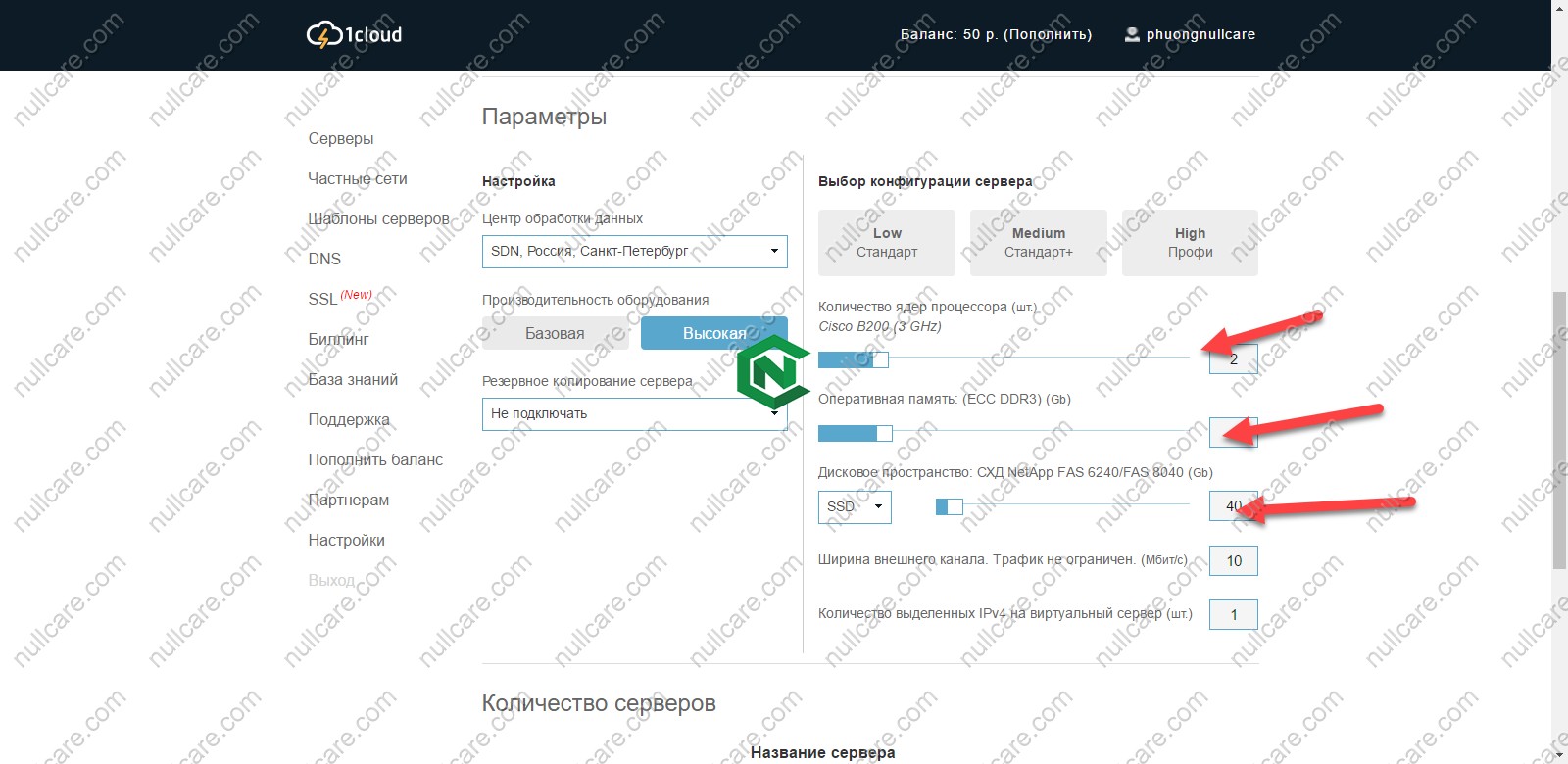Open Серверы in the sidebar menu
This screenshot has width=1568, height=764.
pos(341,139)
